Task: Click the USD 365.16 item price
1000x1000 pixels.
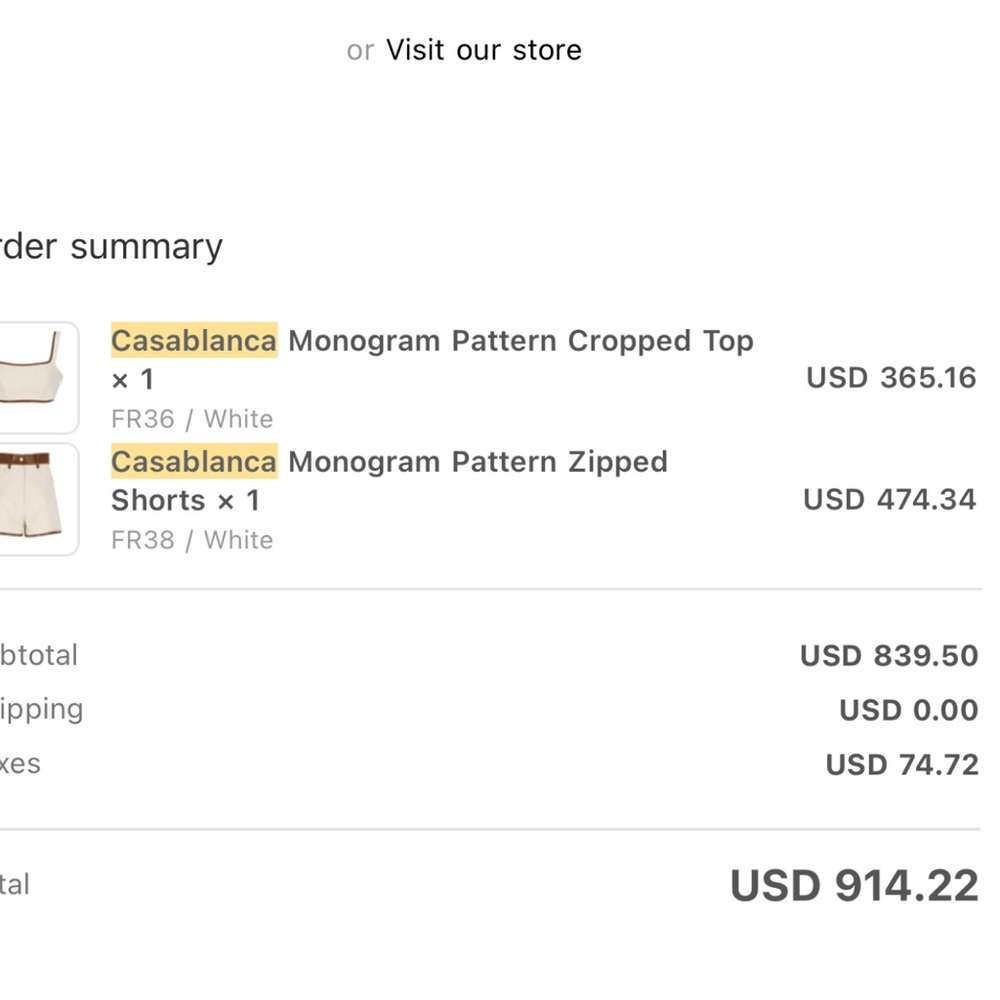Action: [x=890, y=378]
